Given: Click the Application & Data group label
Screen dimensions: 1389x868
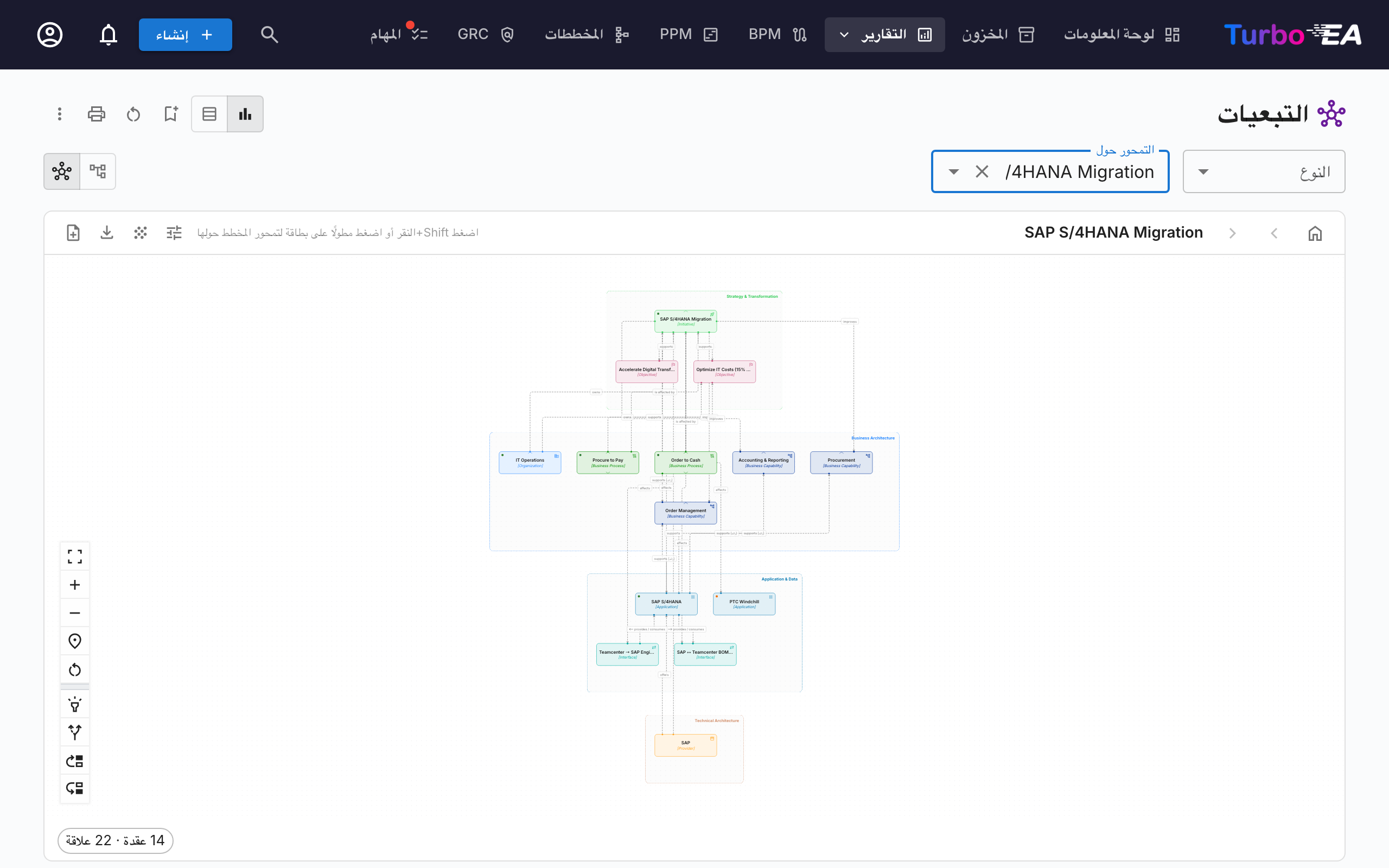Looking at the screenshot, I should tap(779, 579).
